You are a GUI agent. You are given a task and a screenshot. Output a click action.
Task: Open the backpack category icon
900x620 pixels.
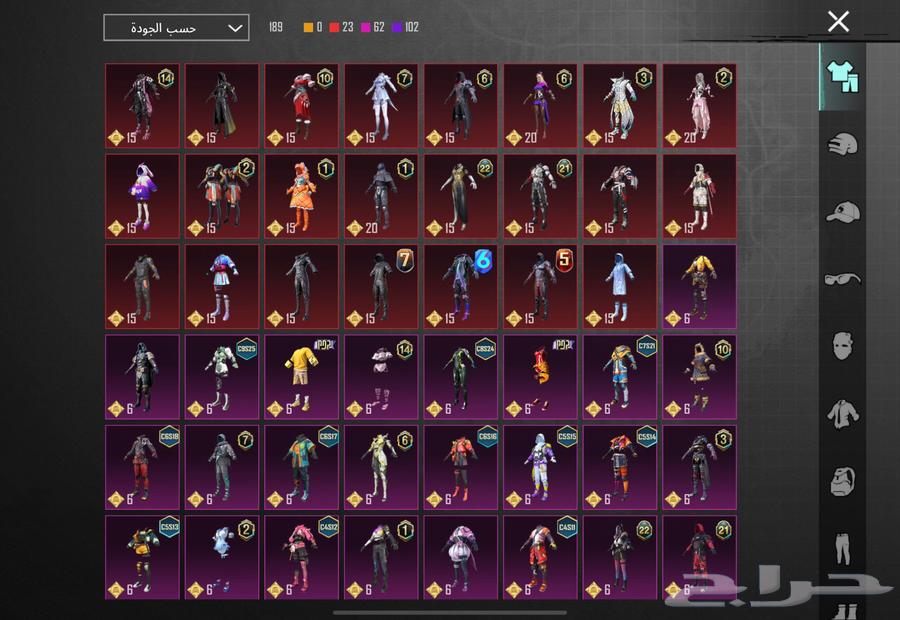tap(842, 480)
